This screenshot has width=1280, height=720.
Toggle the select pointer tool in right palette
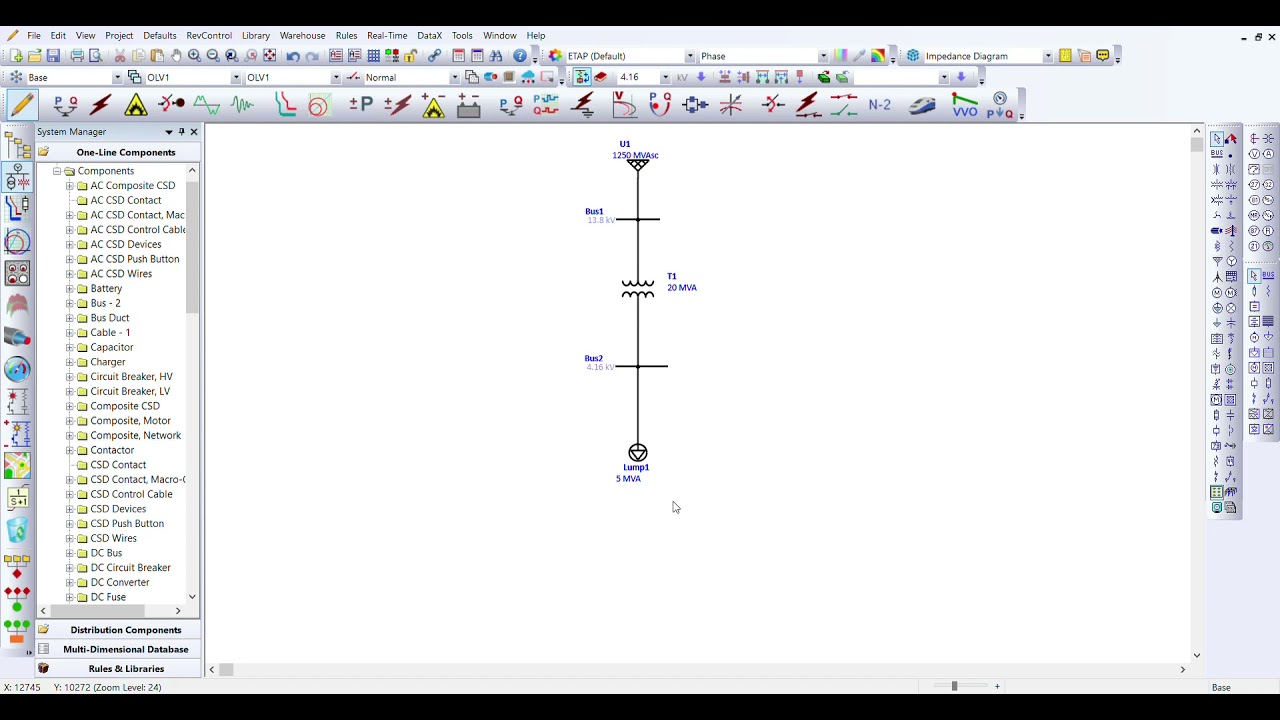click(1217, 139)
